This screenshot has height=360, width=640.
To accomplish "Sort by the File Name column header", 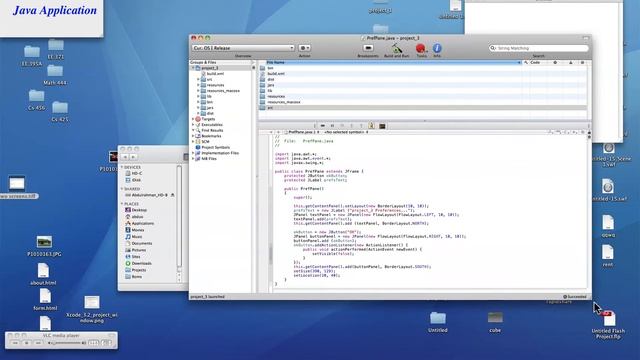I will tap(393, 62).
